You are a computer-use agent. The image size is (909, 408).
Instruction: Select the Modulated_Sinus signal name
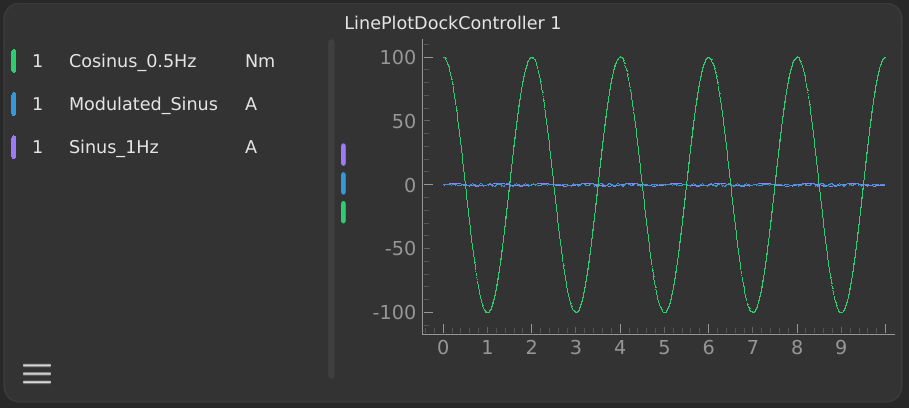click(143, 104)
